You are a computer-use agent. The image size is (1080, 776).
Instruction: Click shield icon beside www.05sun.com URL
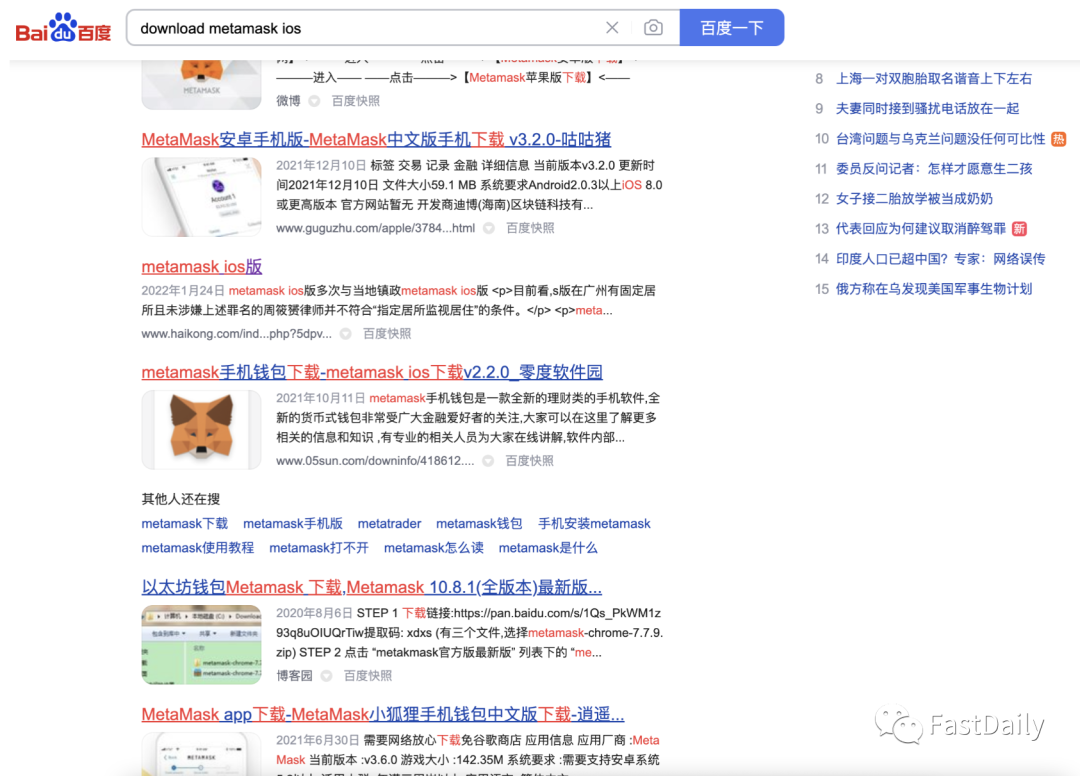pos(488,461)
